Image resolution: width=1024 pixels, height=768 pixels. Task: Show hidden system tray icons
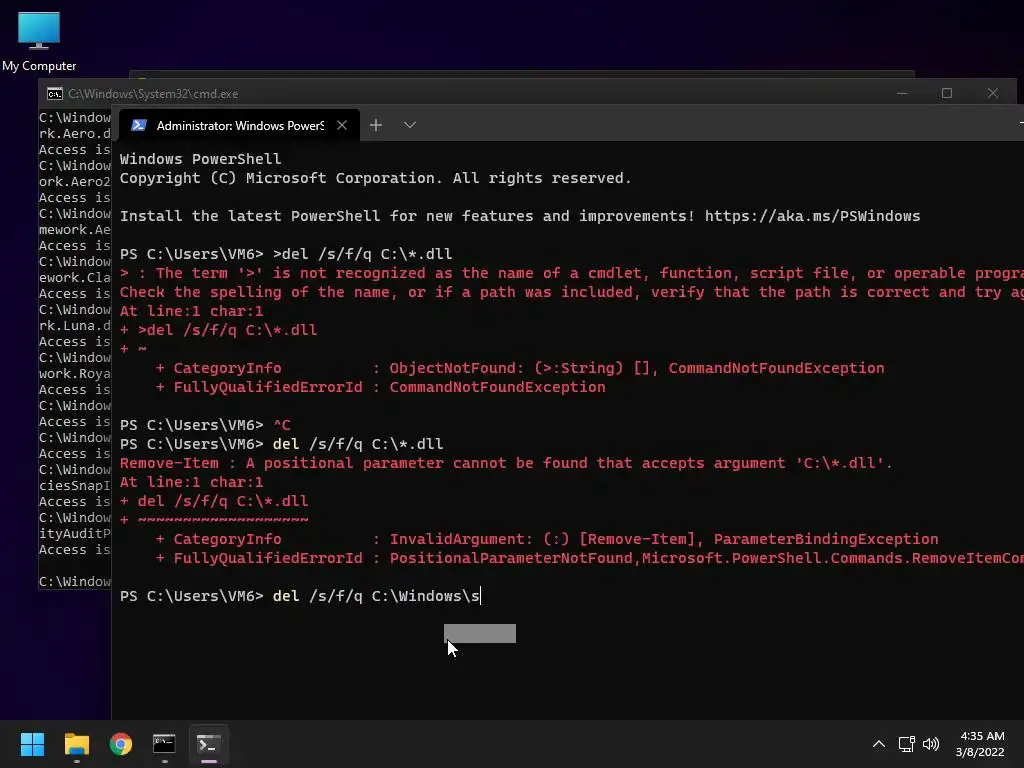[879, 744]
